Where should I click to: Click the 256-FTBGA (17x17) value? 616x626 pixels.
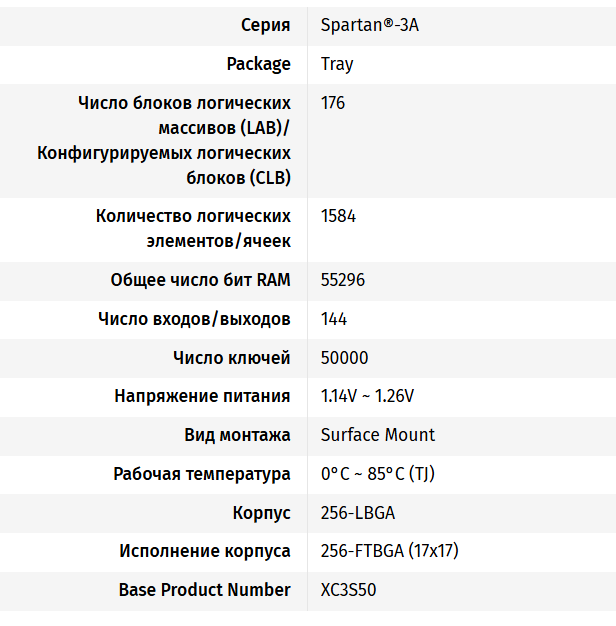389,551
